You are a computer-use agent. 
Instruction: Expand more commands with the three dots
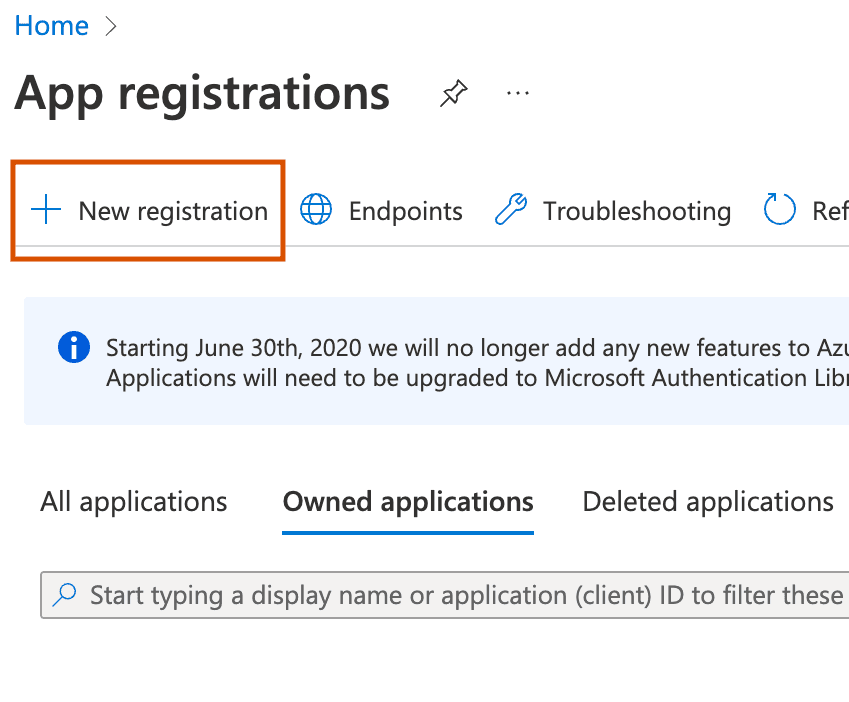coord(517,92)
